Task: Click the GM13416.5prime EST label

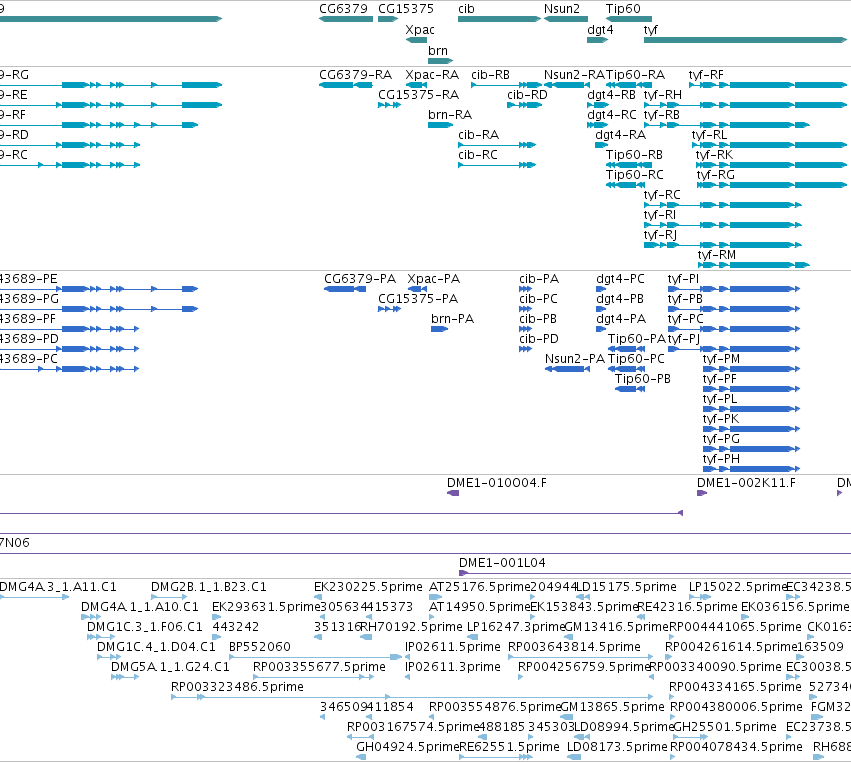Action: point(617,627)
